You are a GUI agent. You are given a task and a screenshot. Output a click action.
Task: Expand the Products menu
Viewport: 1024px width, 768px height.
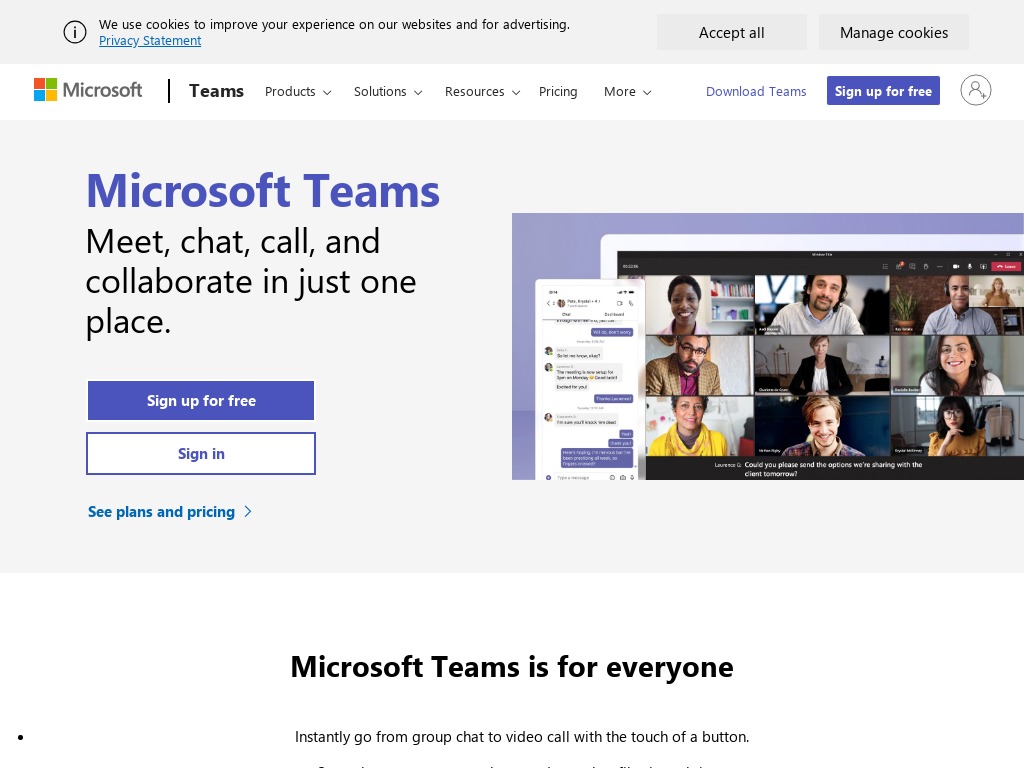pyautogui.click(x=298, y=91)
